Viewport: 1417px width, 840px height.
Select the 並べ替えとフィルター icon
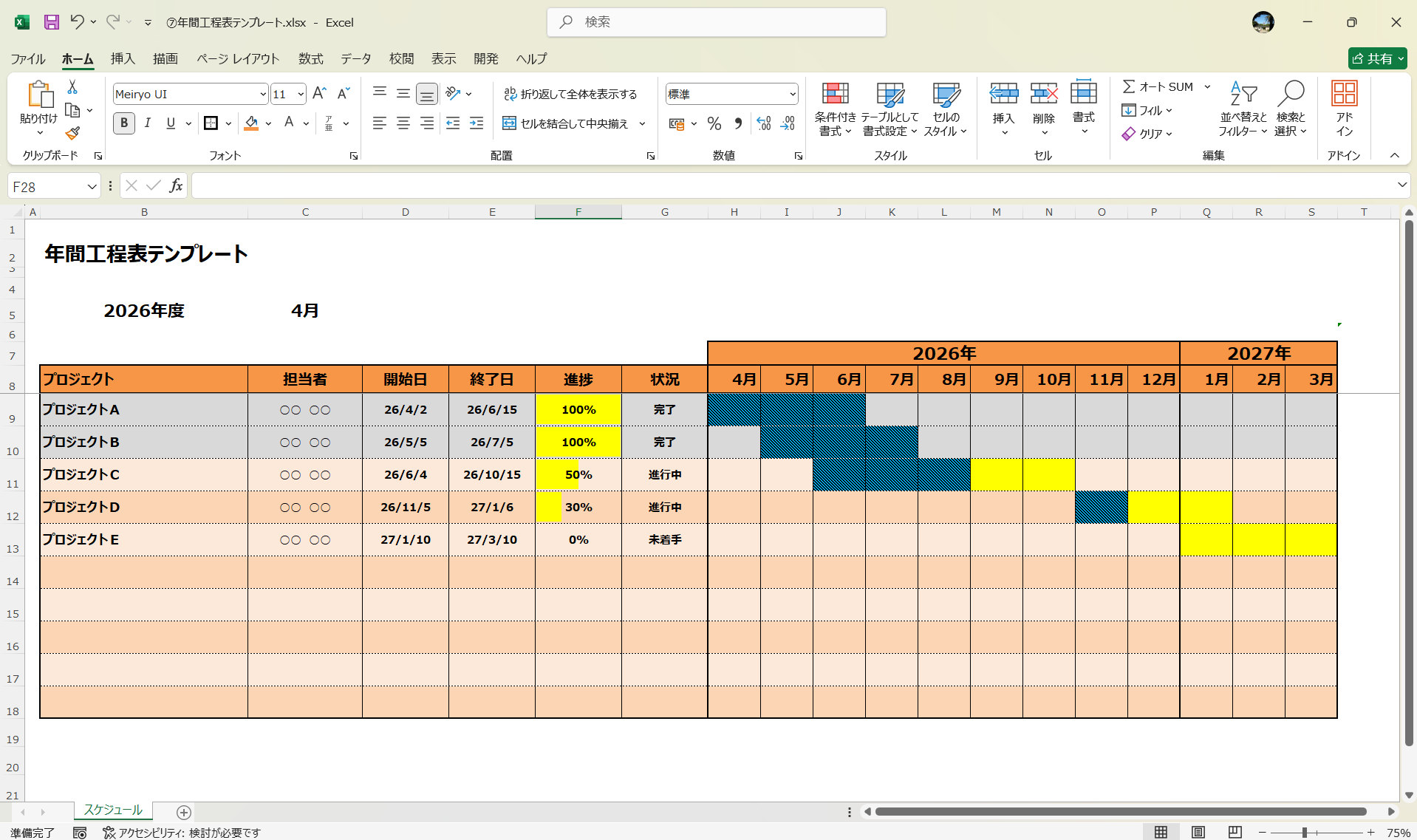point(1243,108)
